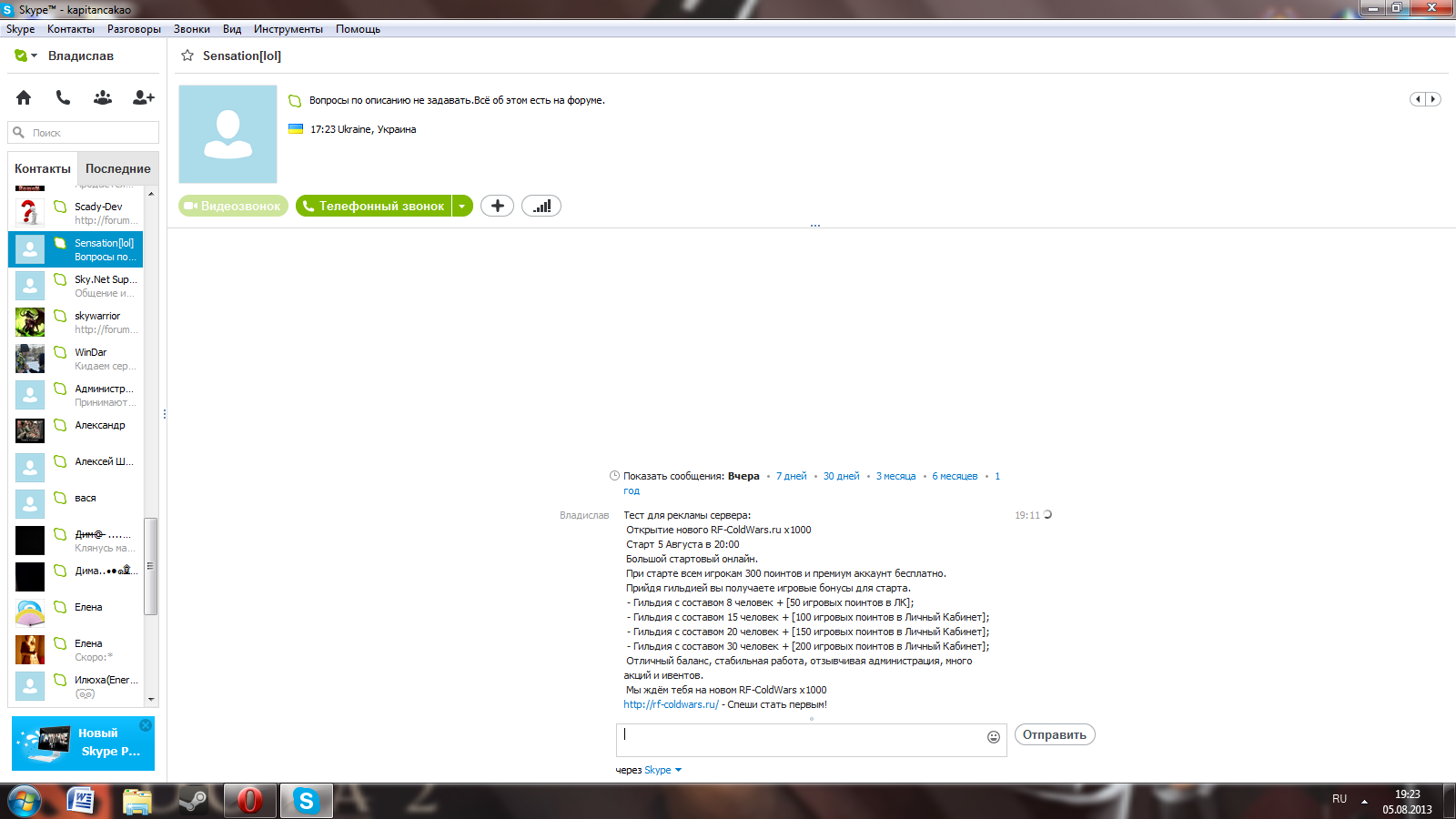Viewport: 1456px width, 819px height.
Task: Select contact Илюха(Ener...
Action: (x=76, y=686)
